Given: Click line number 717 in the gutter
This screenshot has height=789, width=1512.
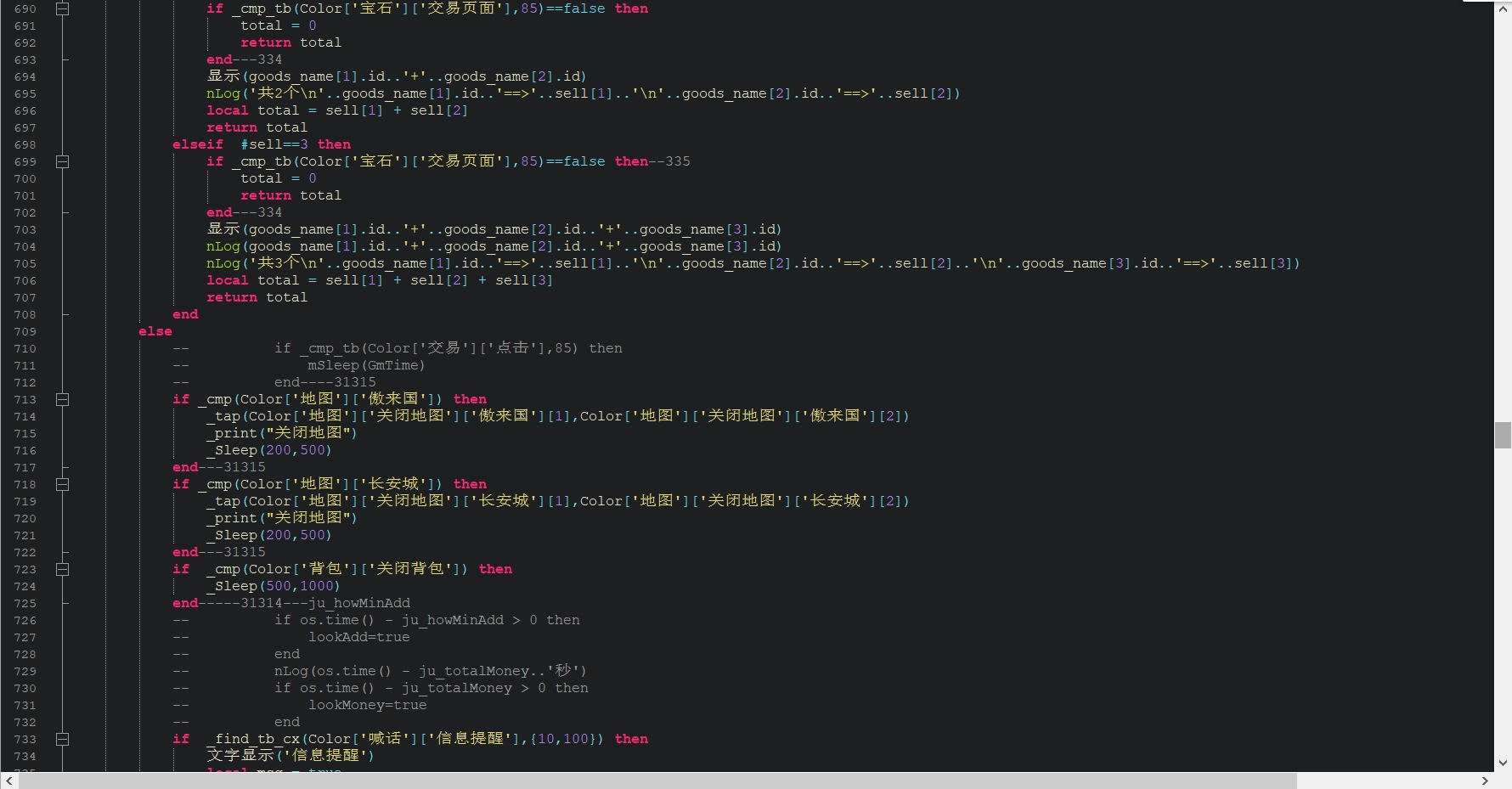Looking at the screenshot, I should click(25, 467).
